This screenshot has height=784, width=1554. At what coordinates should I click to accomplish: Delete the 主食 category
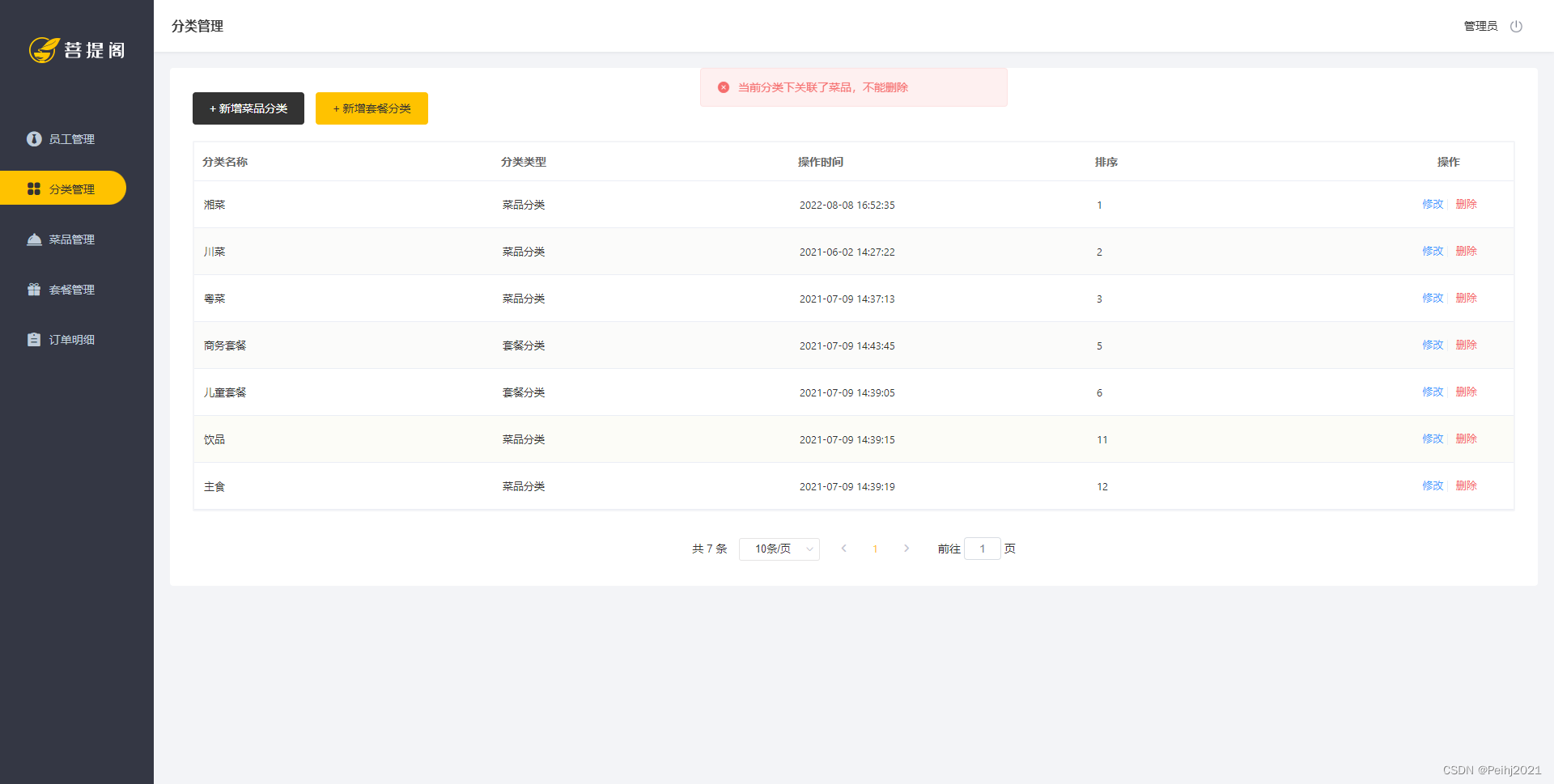click(x=1466, y=485)
